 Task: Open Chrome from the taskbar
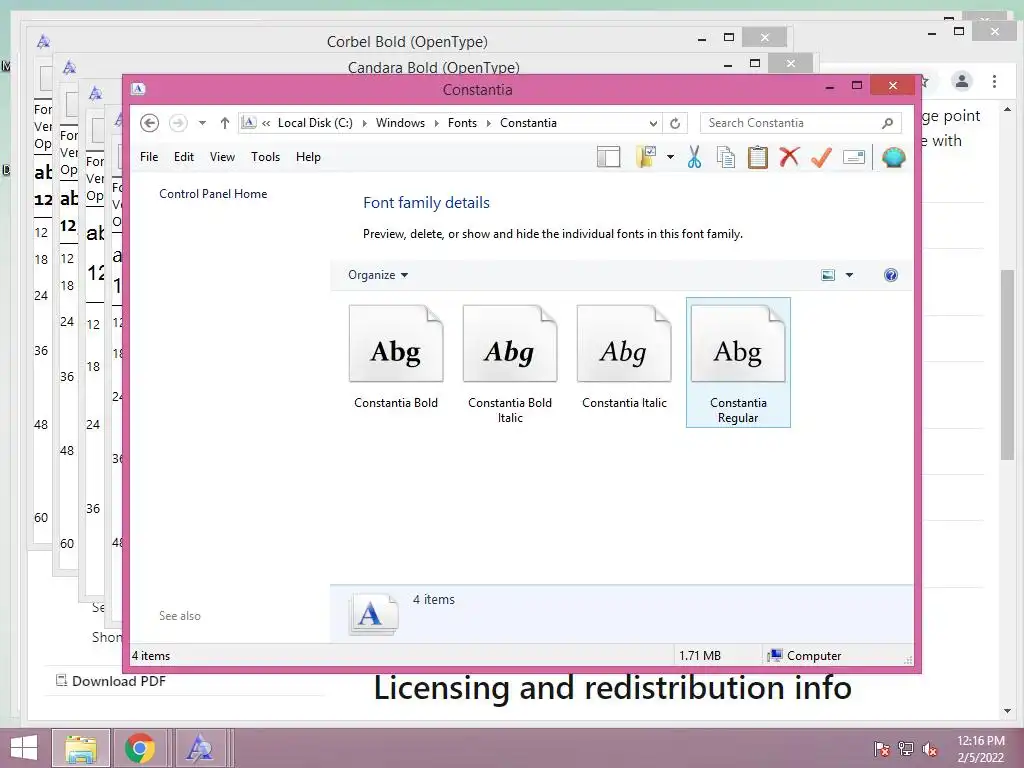(x=140, y=748)
